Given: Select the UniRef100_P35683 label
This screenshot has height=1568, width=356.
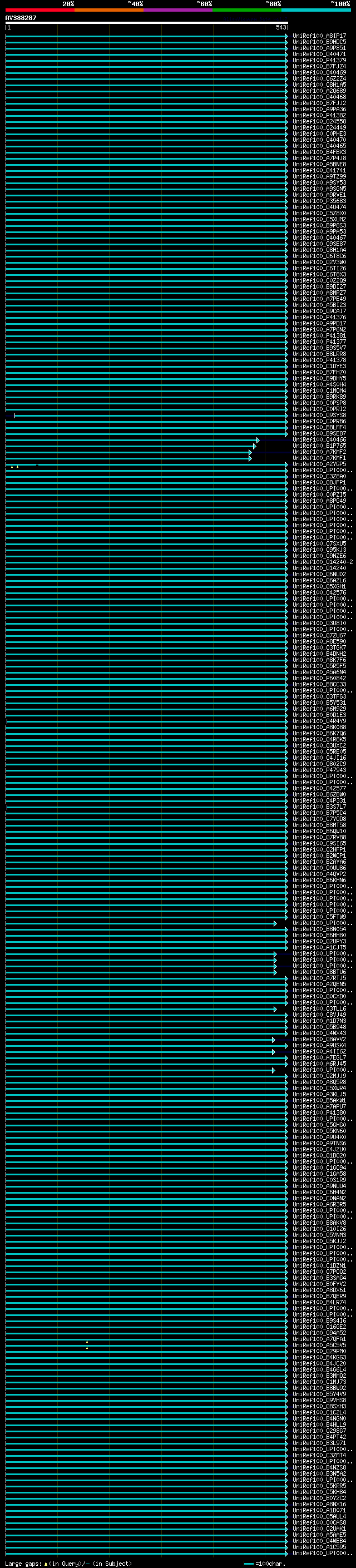Looking at the screenshot, I should [x=319, y=201].
